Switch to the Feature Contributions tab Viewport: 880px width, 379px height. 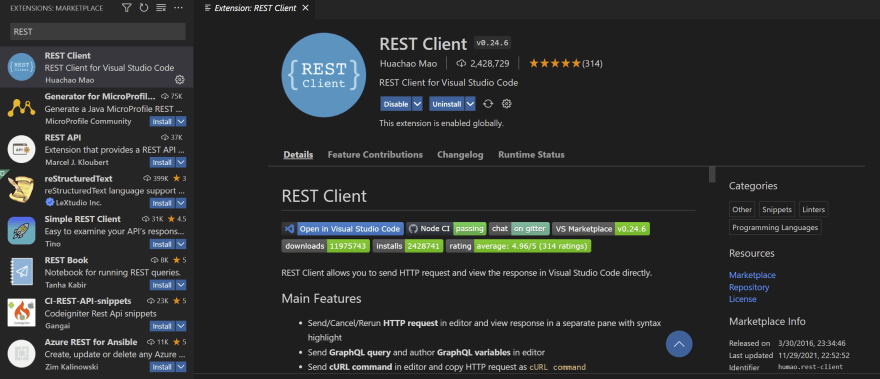375,154
